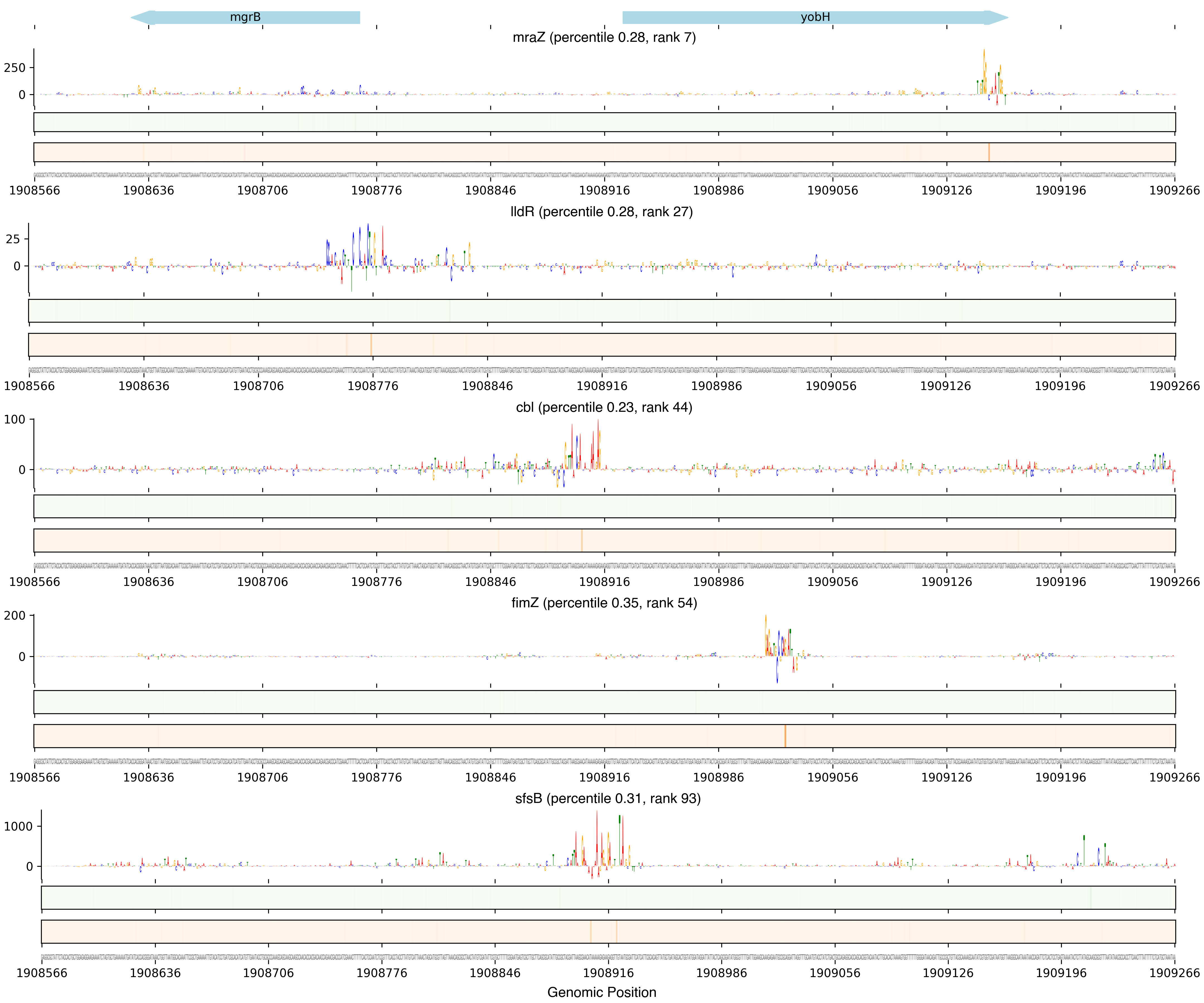Select the mraZ track title

click(x=604, y=37)
